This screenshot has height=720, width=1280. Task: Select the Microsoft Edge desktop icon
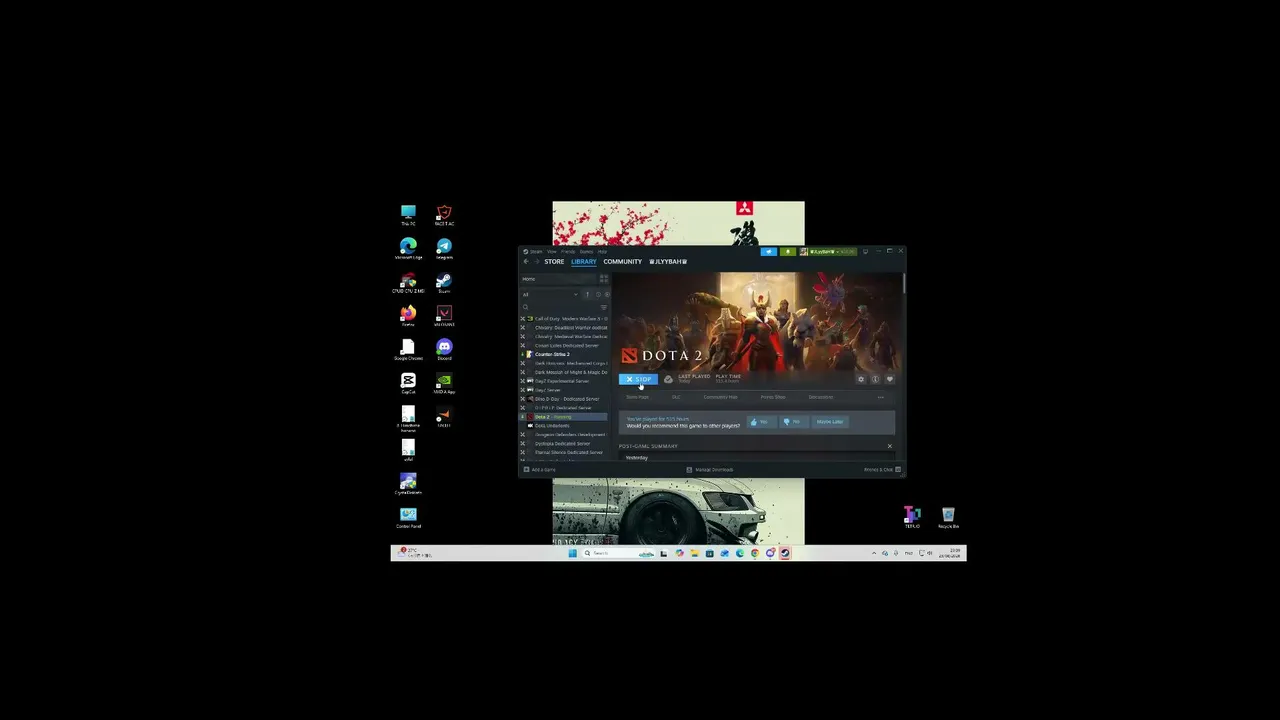click(408, 249)
